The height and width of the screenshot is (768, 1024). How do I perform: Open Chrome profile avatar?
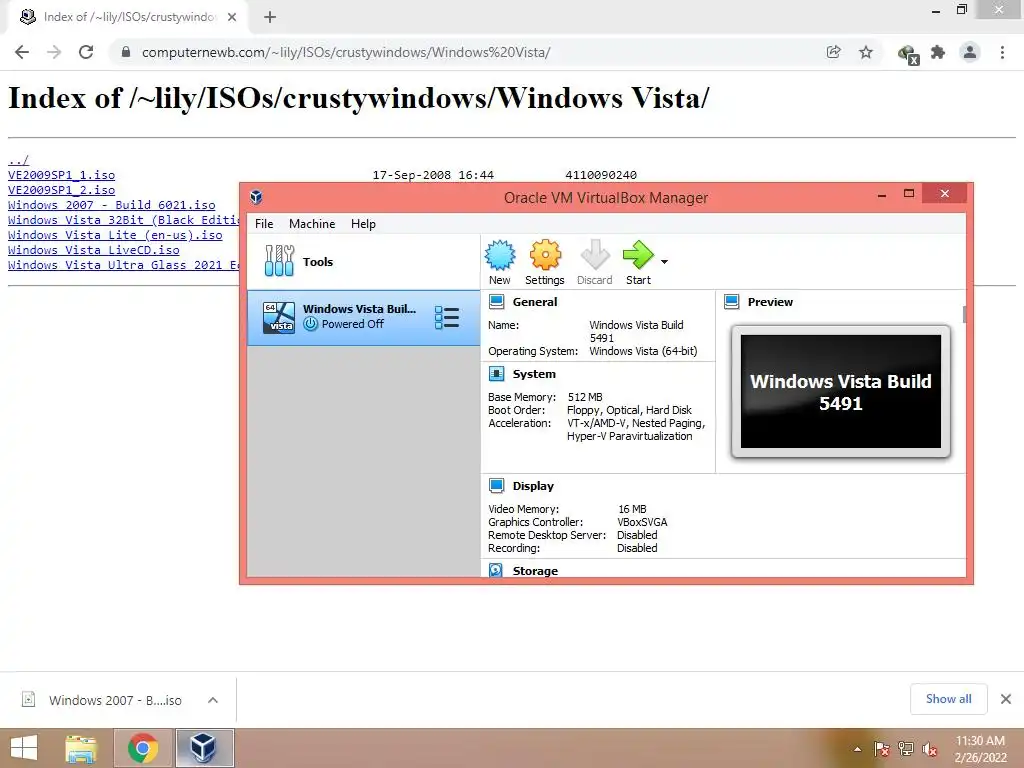970,52
